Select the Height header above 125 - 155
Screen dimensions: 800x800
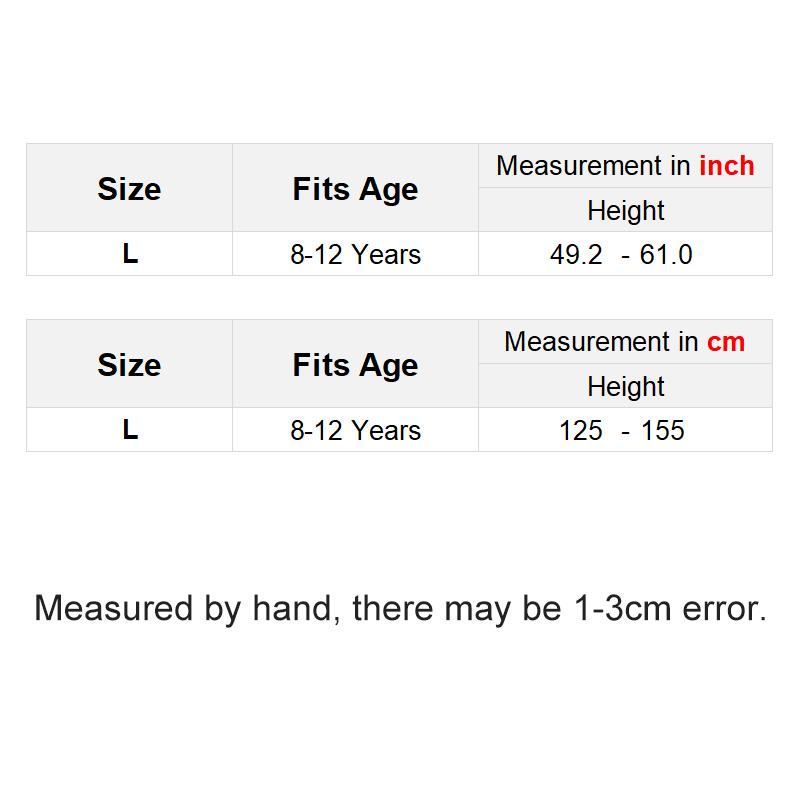[x=625, y=387]
